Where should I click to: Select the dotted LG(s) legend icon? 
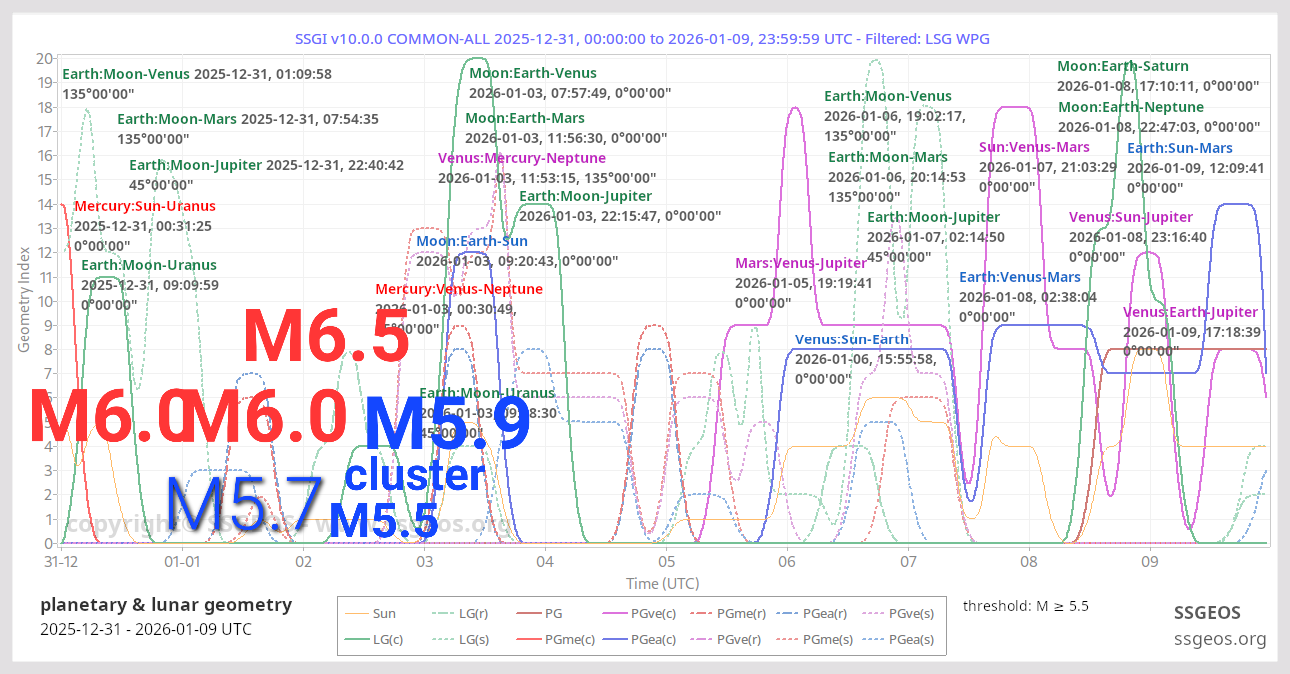pos(442,638)
